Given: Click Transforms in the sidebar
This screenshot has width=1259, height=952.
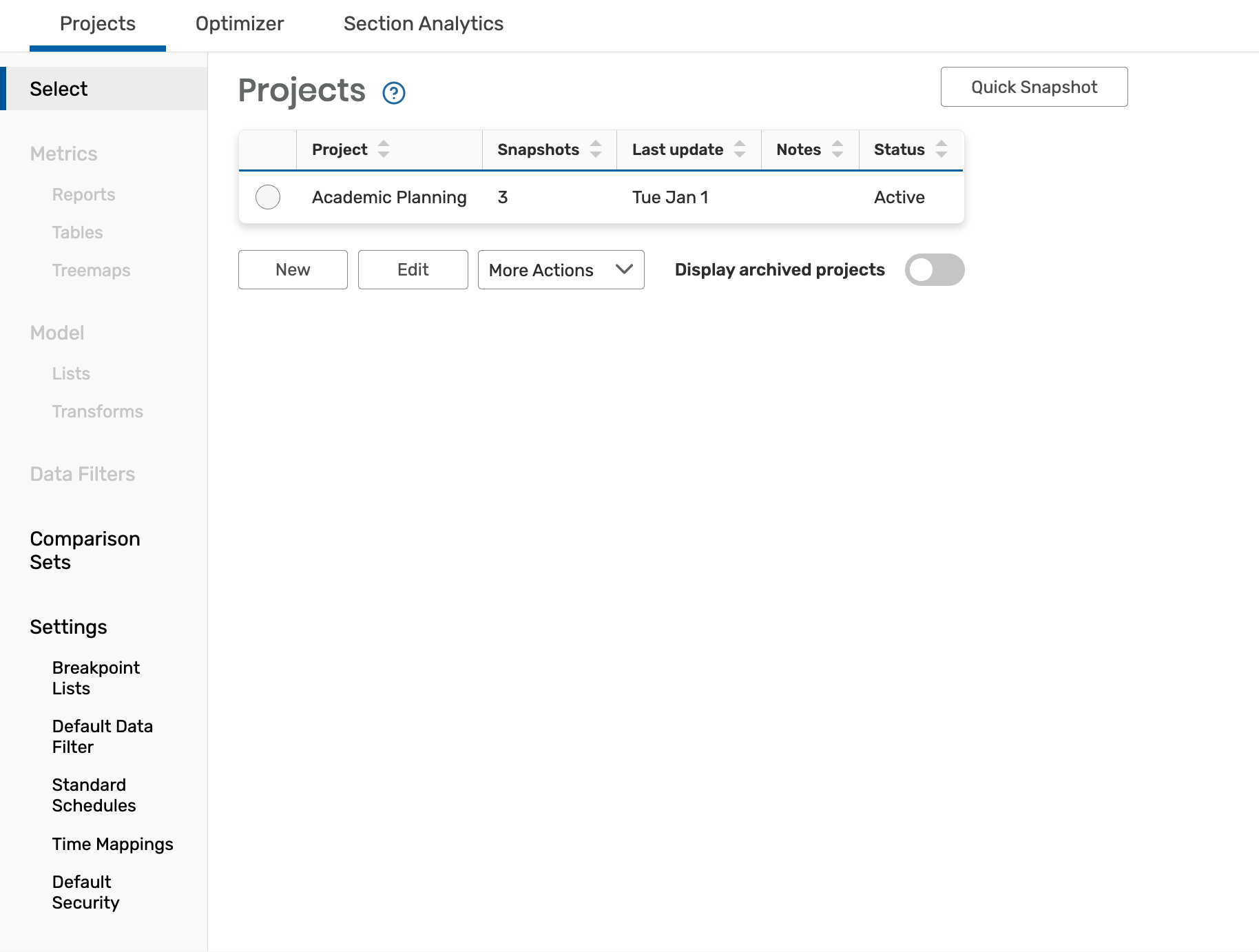Looking at the screenshot, I should [98, 411].
